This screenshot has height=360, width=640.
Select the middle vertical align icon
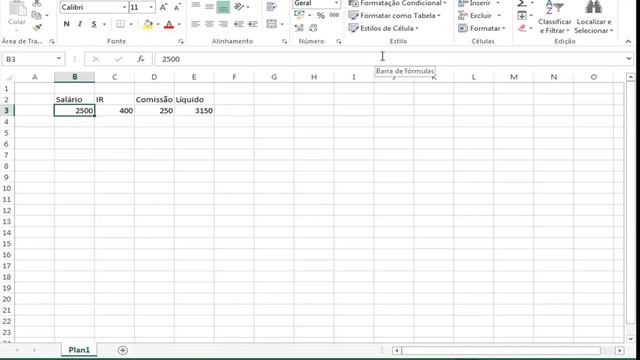pyautogui.click(x=209, y=6)
